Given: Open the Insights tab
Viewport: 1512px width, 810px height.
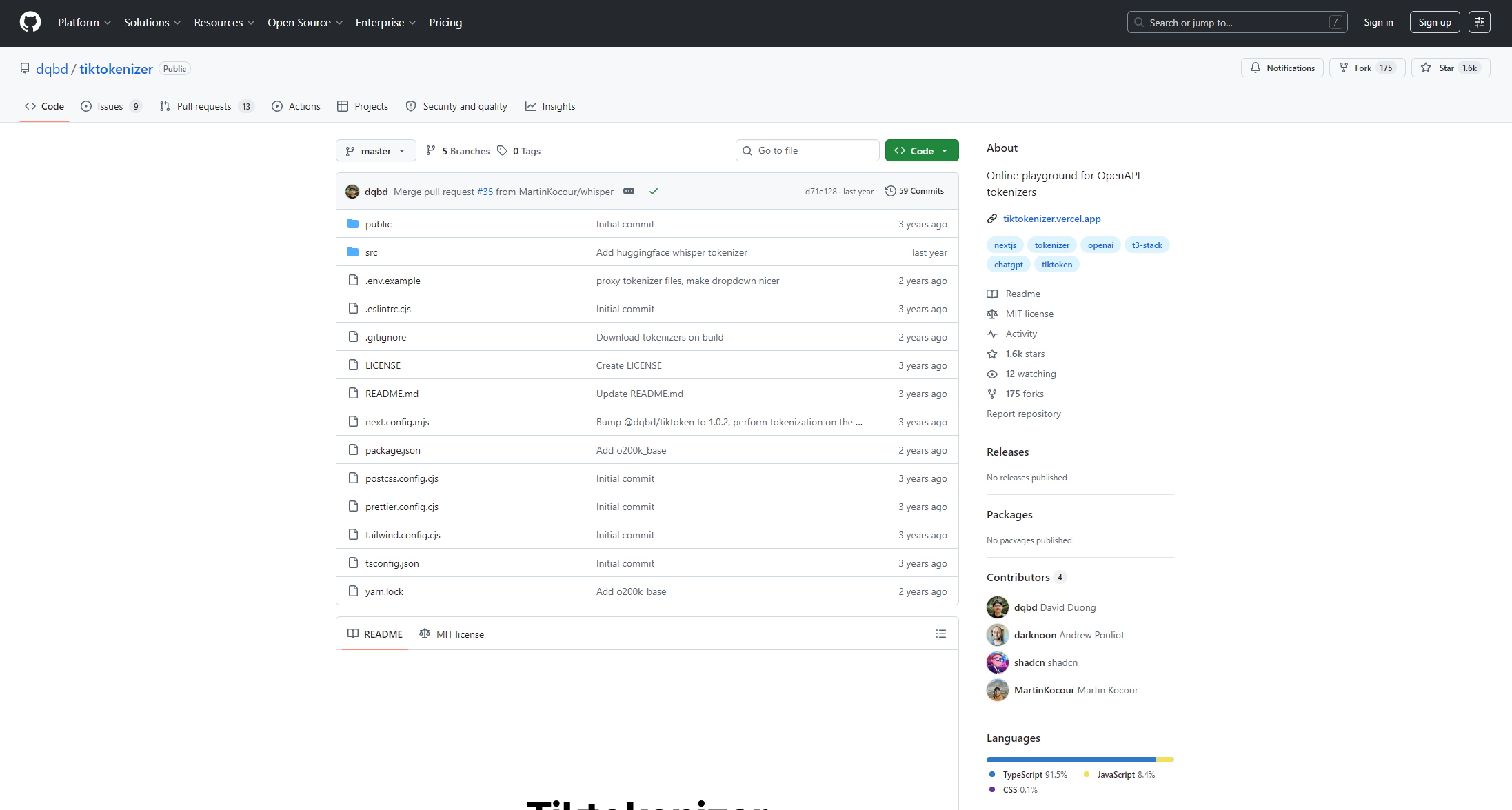Looking at the screenshot, I should (x=550, y=106).
